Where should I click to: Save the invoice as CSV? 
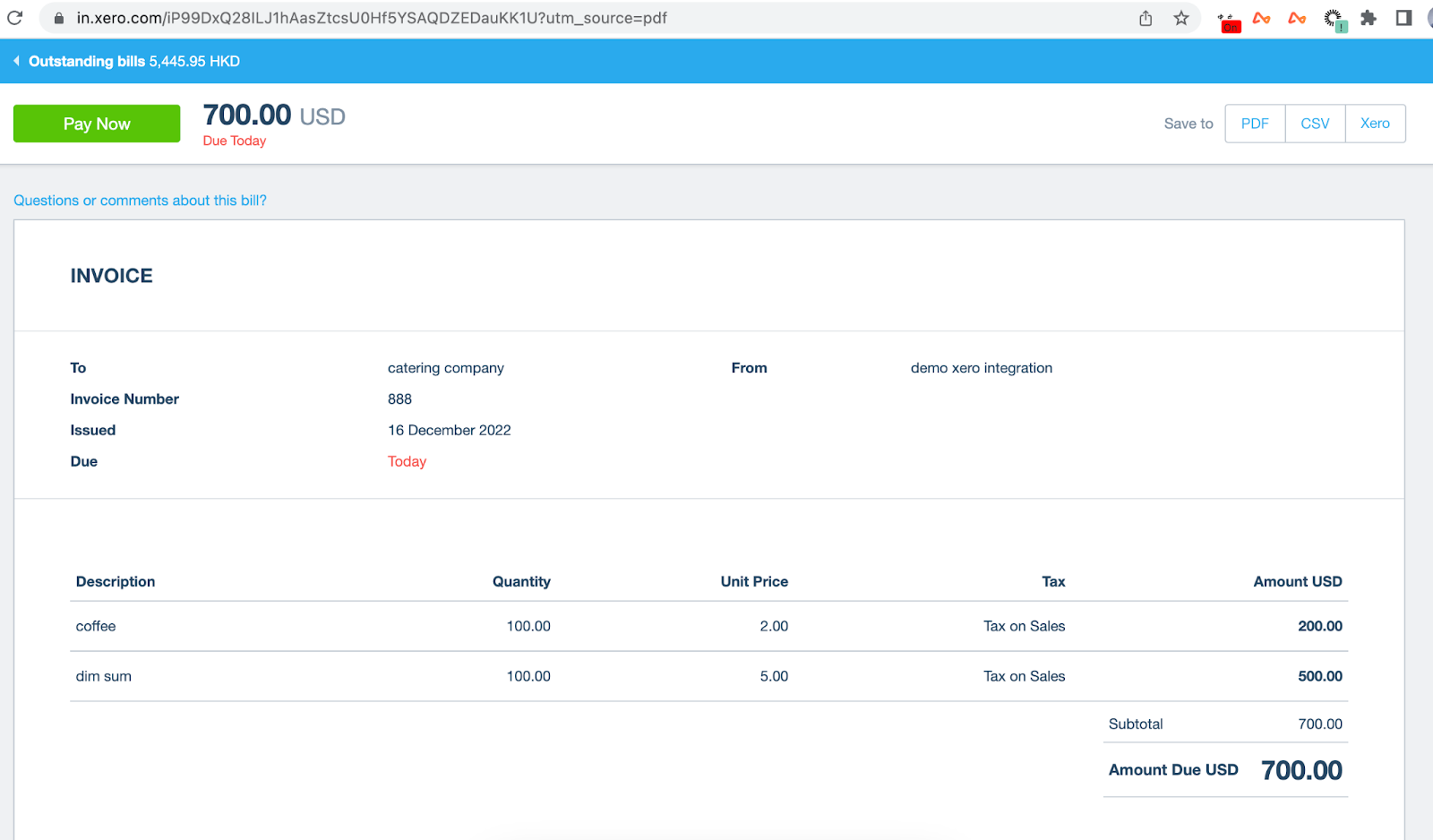(1315, 124)
